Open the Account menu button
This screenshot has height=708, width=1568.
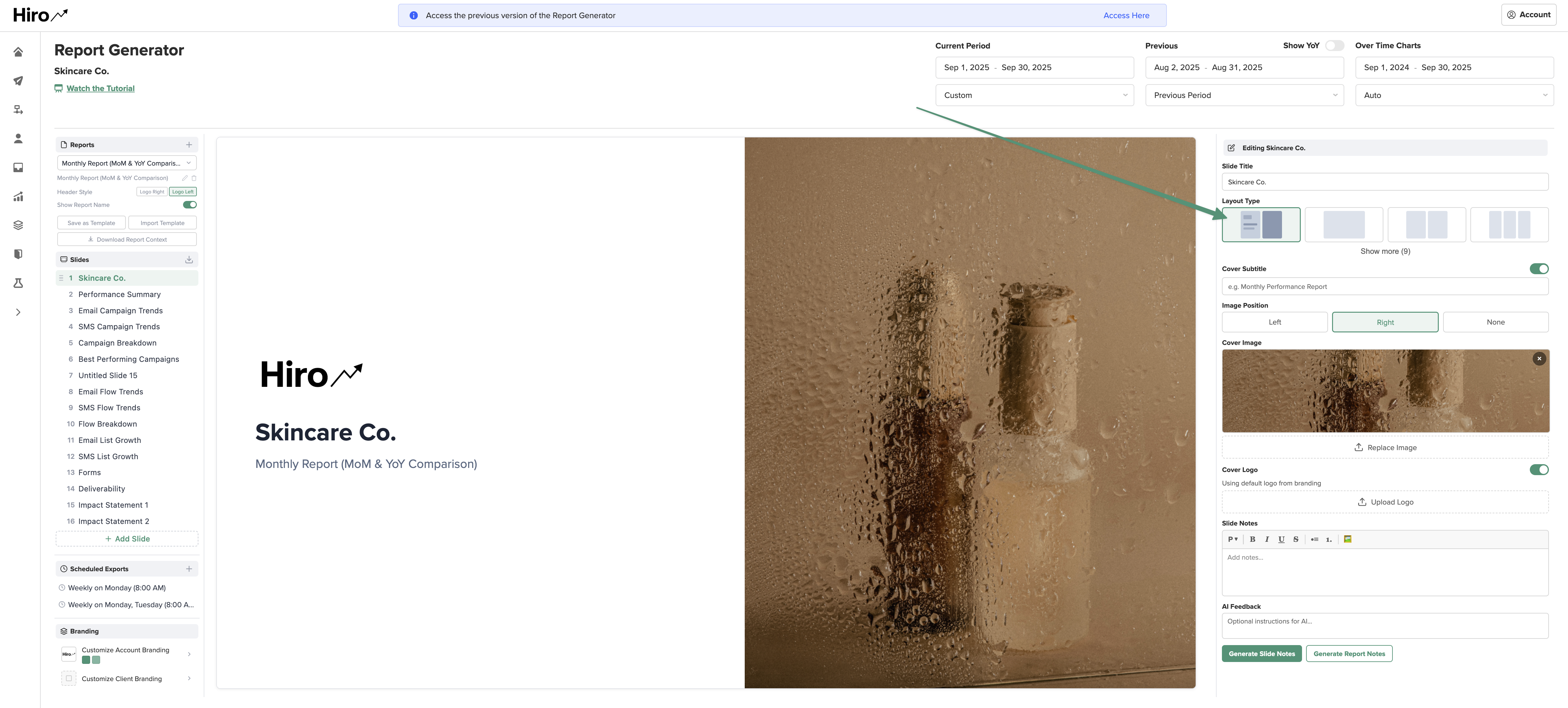[x=1529, y=15]
